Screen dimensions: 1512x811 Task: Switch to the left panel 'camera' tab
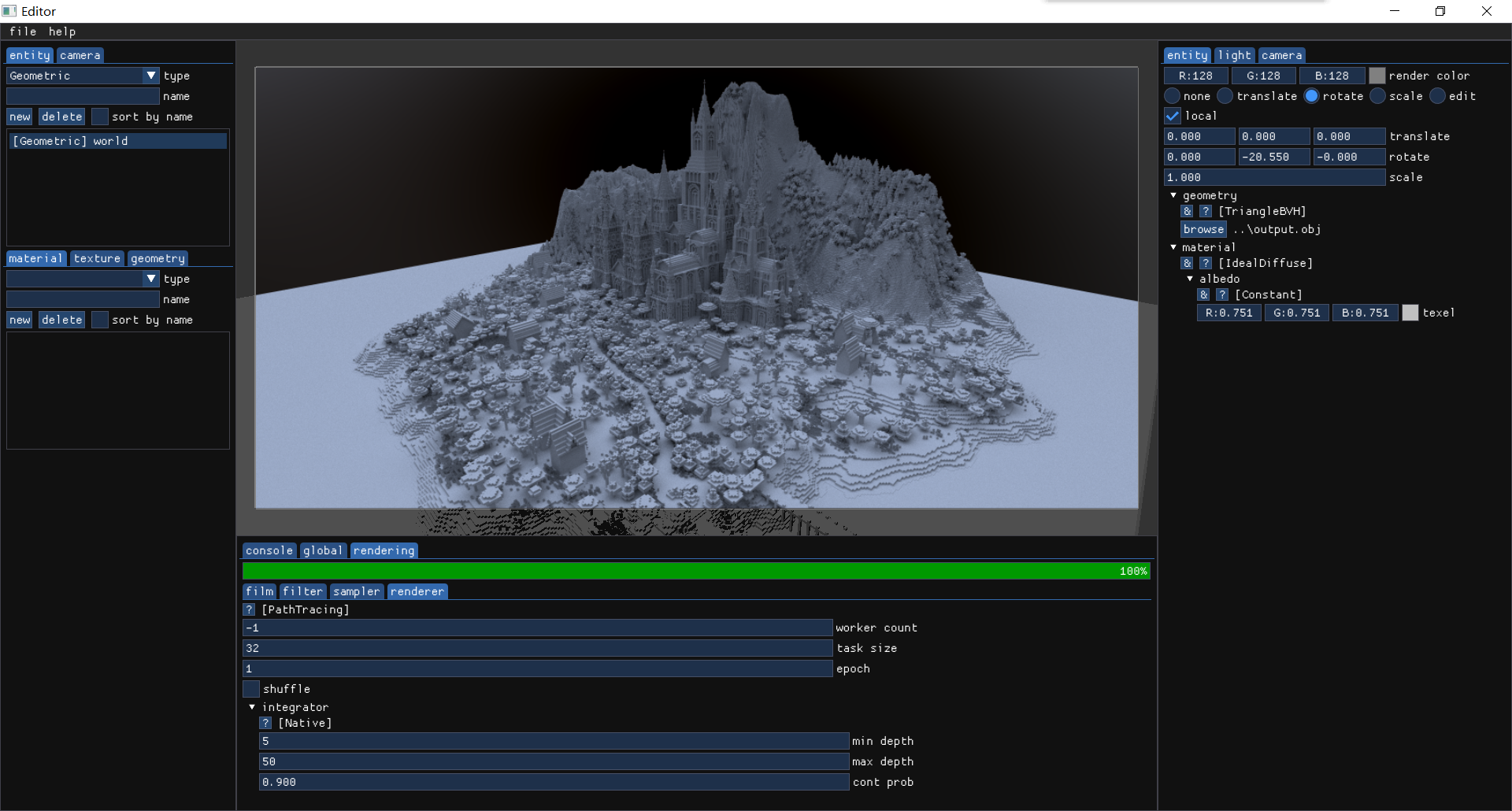coord(80,55)
